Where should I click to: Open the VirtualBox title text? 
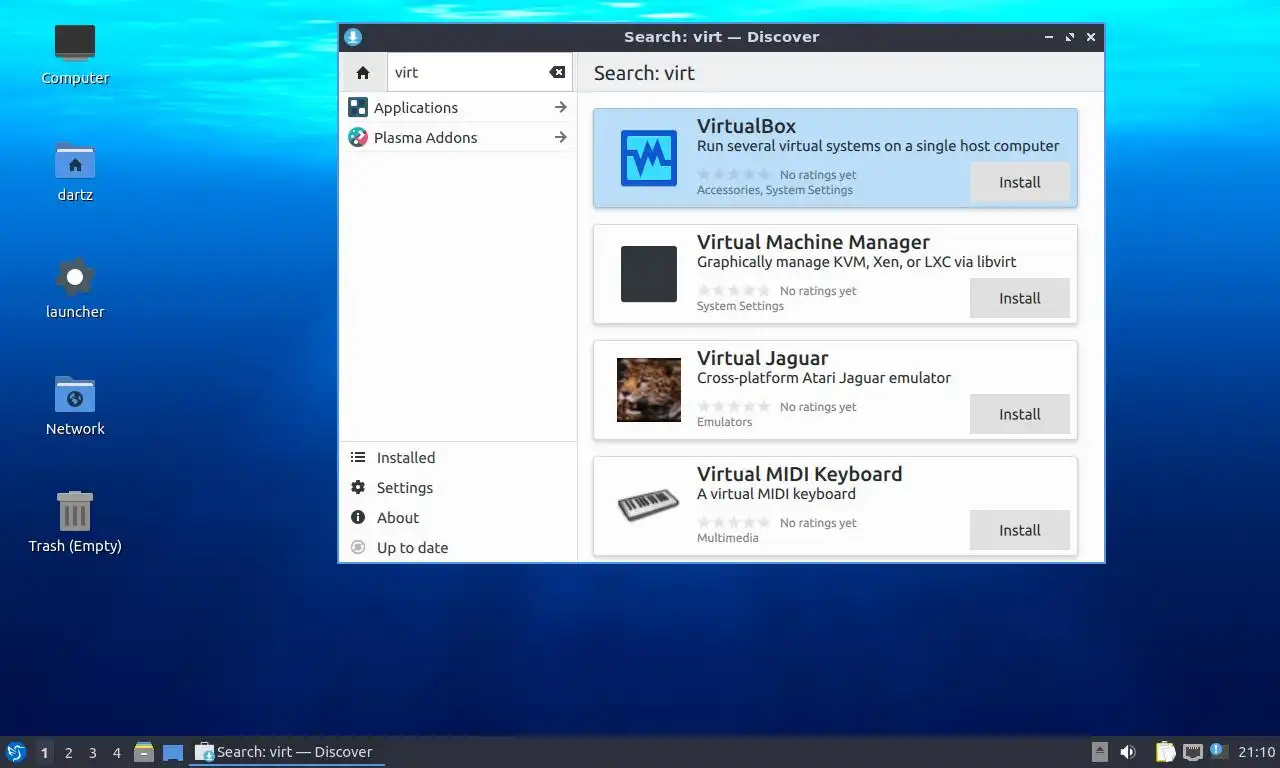(746, 126)
